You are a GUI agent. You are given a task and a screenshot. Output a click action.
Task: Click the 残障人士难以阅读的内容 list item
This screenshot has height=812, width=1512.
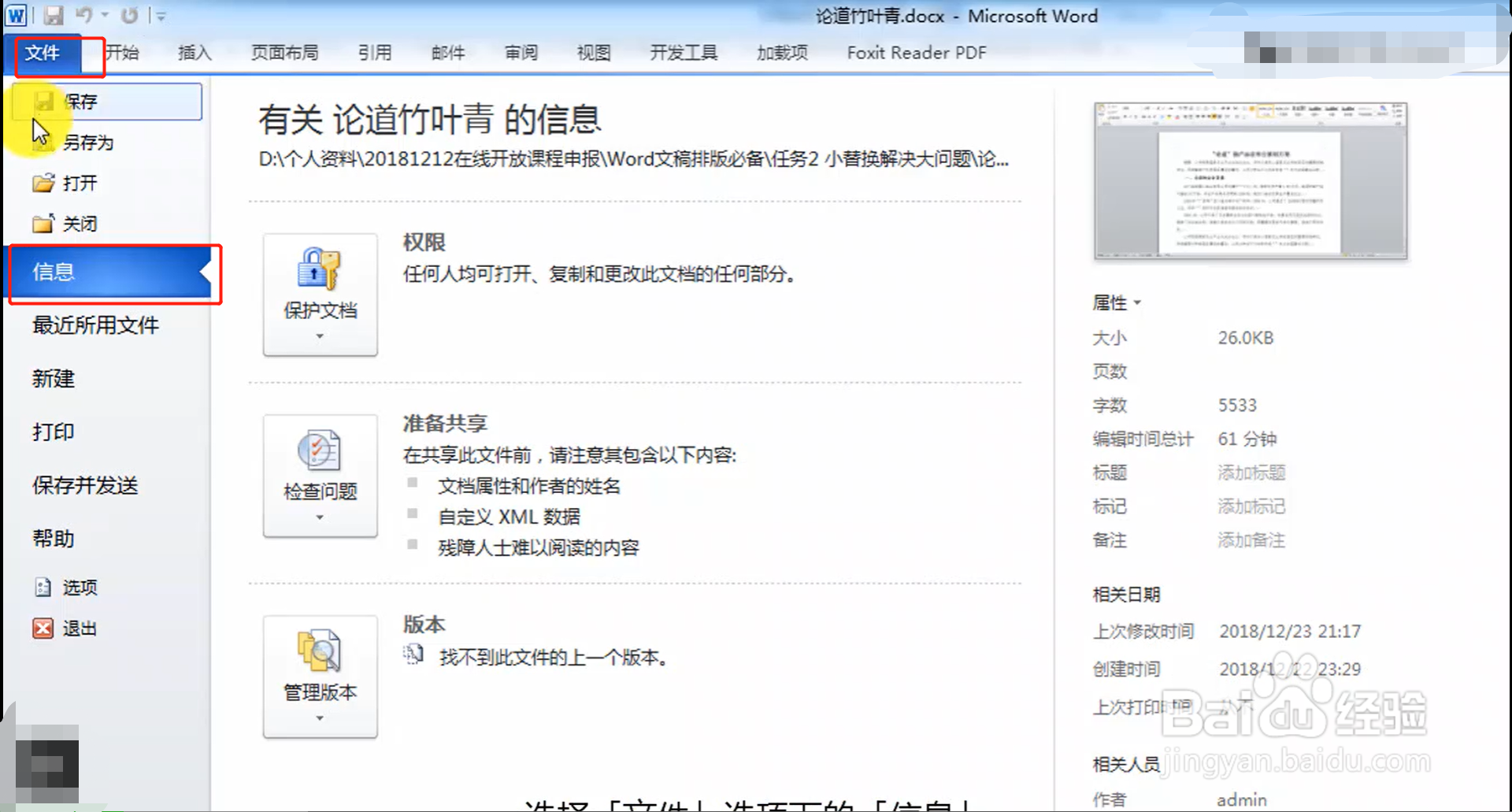pos(539,548)
